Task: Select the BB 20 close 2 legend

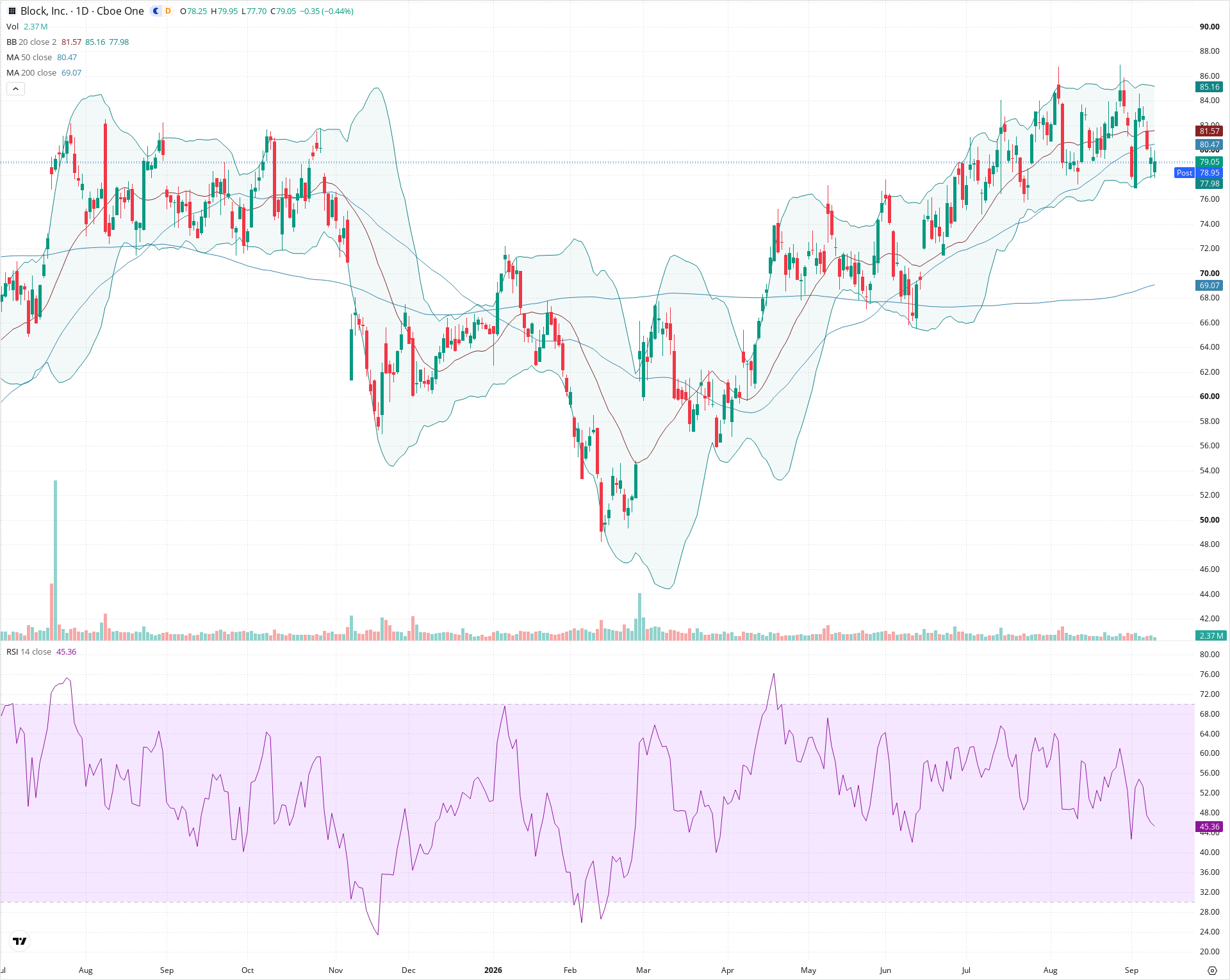Action: pyautogui.click(x=31, y=42)
